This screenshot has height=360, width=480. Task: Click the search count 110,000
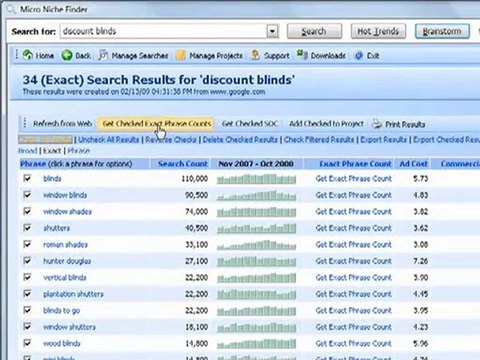(x=195, y=179)
